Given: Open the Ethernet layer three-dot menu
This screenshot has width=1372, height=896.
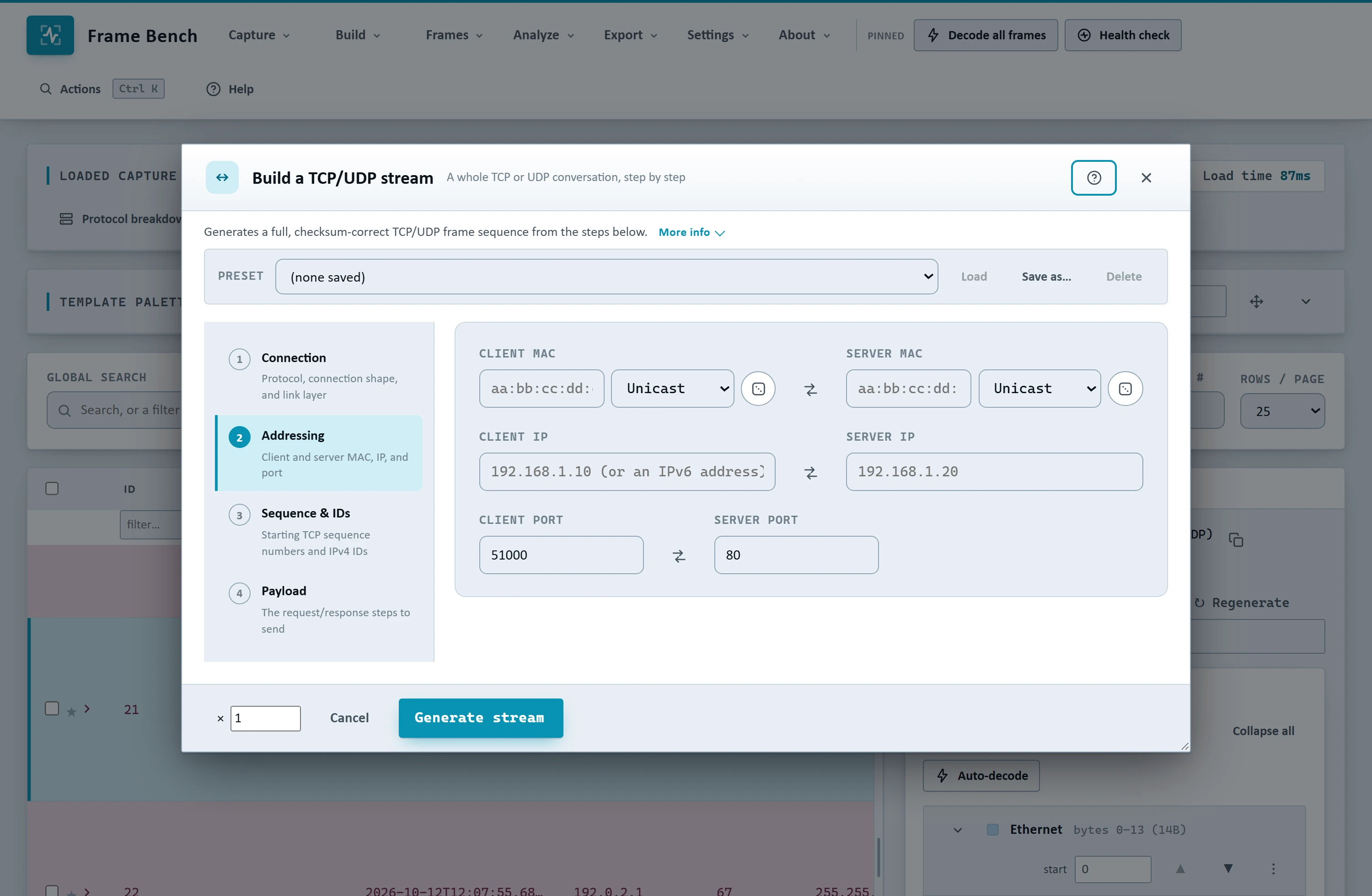Looking at the screenshot, I should 1273,868.
